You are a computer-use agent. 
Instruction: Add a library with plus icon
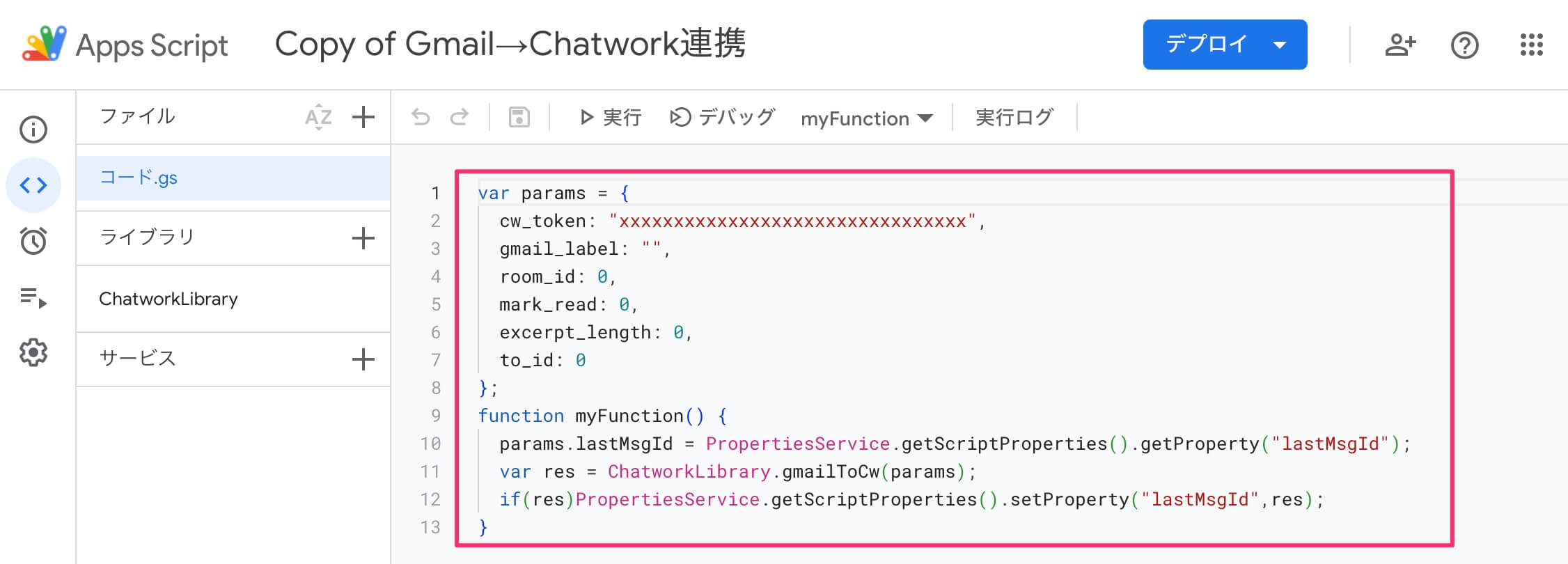click(x=363, y=238)
